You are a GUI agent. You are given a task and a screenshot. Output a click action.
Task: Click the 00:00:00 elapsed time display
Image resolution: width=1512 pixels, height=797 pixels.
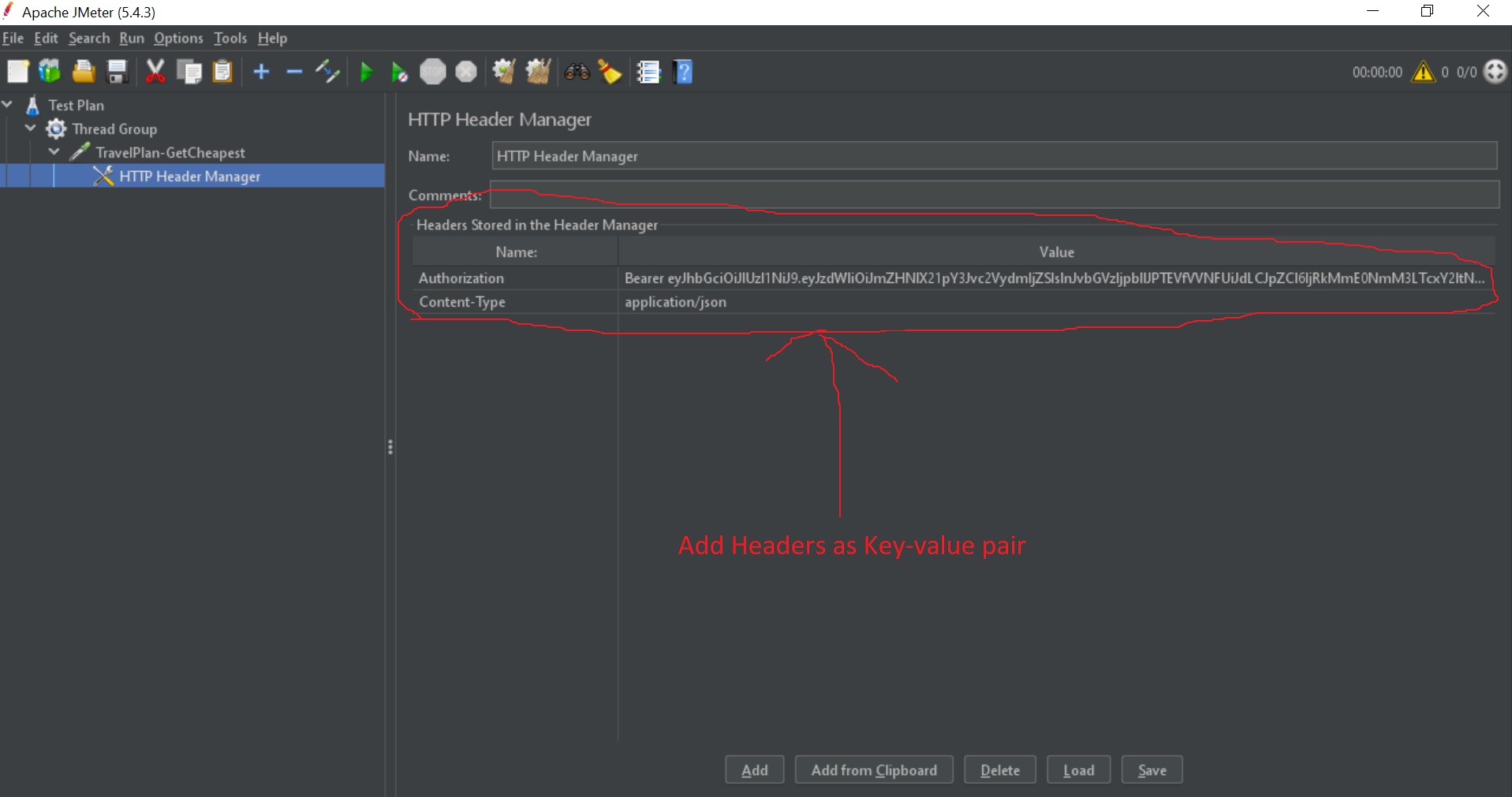[1377, 72]
